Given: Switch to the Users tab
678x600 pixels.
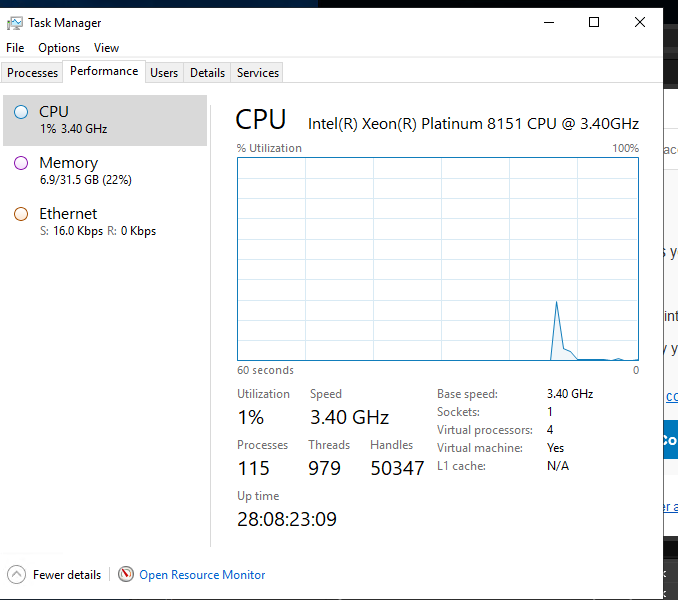Looking at the screenshot, I should click(x=164, y=73).
